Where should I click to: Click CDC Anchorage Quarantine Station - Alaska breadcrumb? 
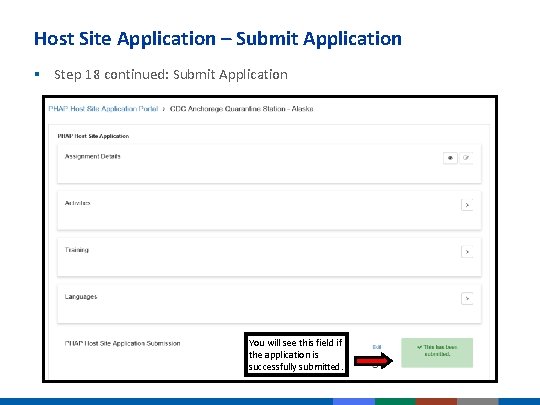pos(241,109)
